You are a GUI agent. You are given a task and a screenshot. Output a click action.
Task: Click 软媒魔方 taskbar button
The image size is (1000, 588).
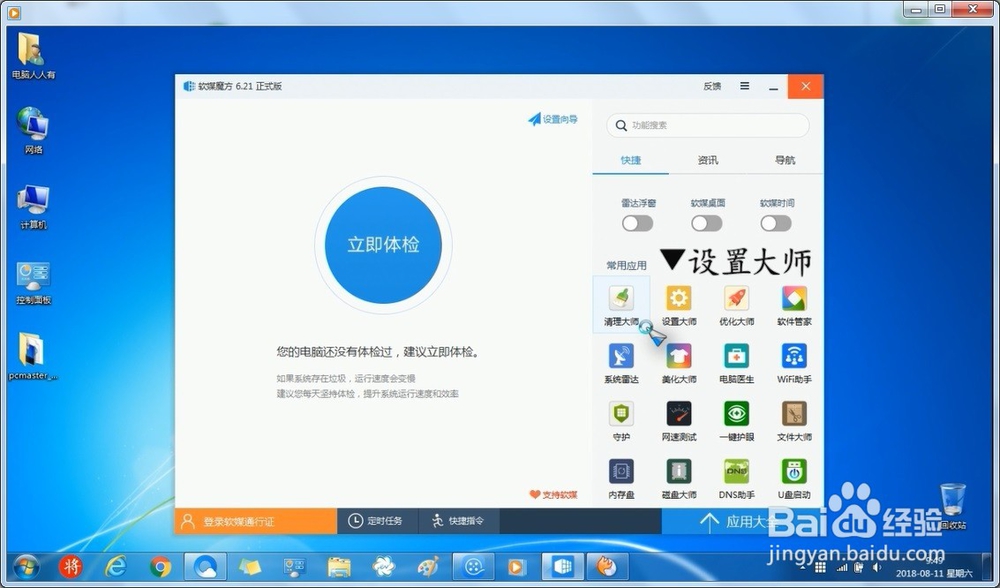tap(562, 566)
